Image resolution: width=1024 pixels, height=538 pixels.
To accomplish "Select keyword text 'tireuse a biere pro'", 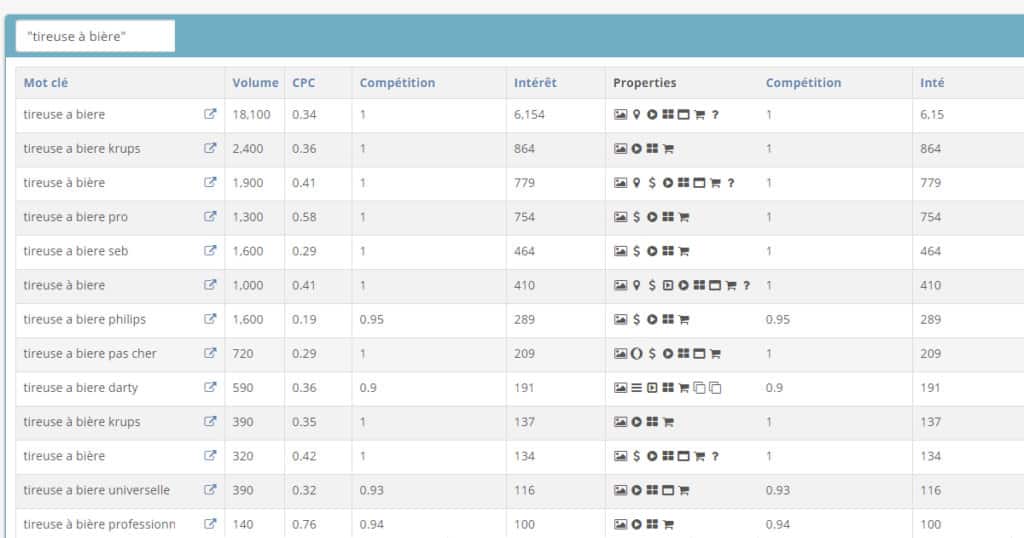I will 76,216.
